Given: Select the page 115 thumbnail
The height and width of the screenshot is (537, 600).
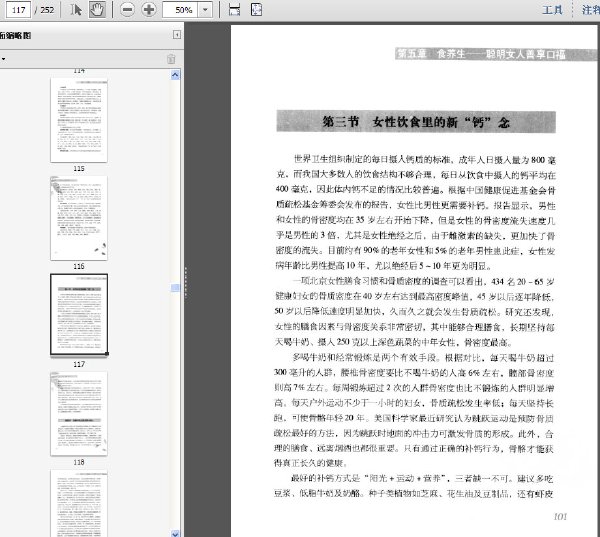Looking at the screenshot, I should 79,120.
